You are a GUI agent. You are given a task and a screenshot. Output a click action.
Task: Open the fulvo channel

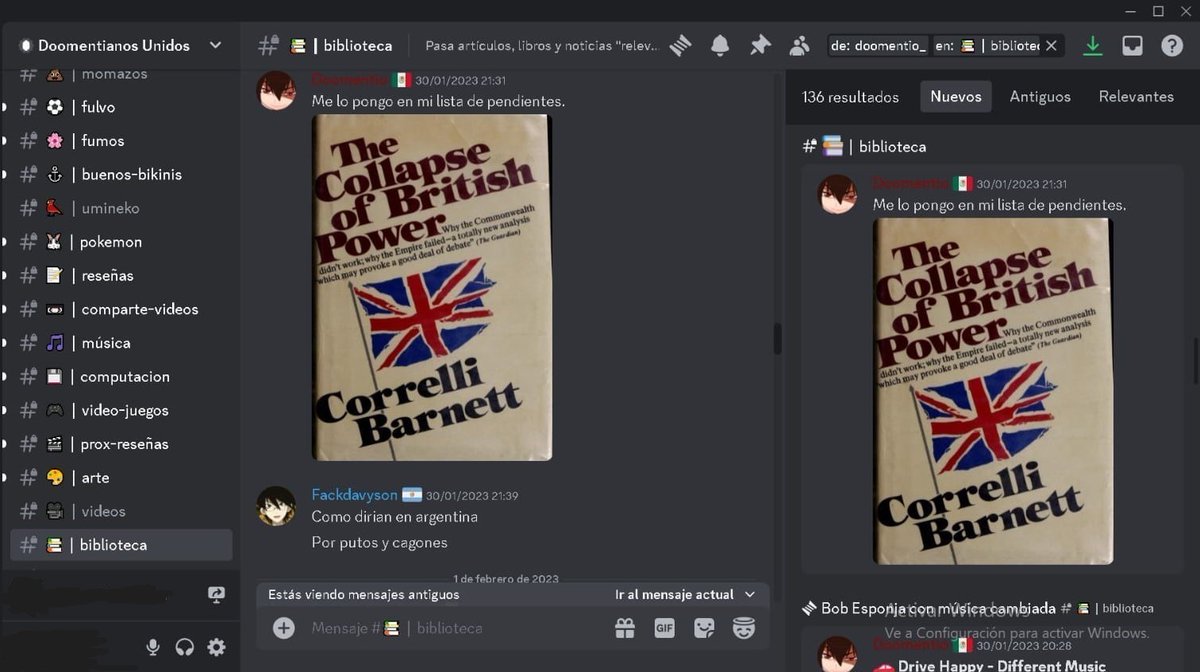[x=121, y=107]
